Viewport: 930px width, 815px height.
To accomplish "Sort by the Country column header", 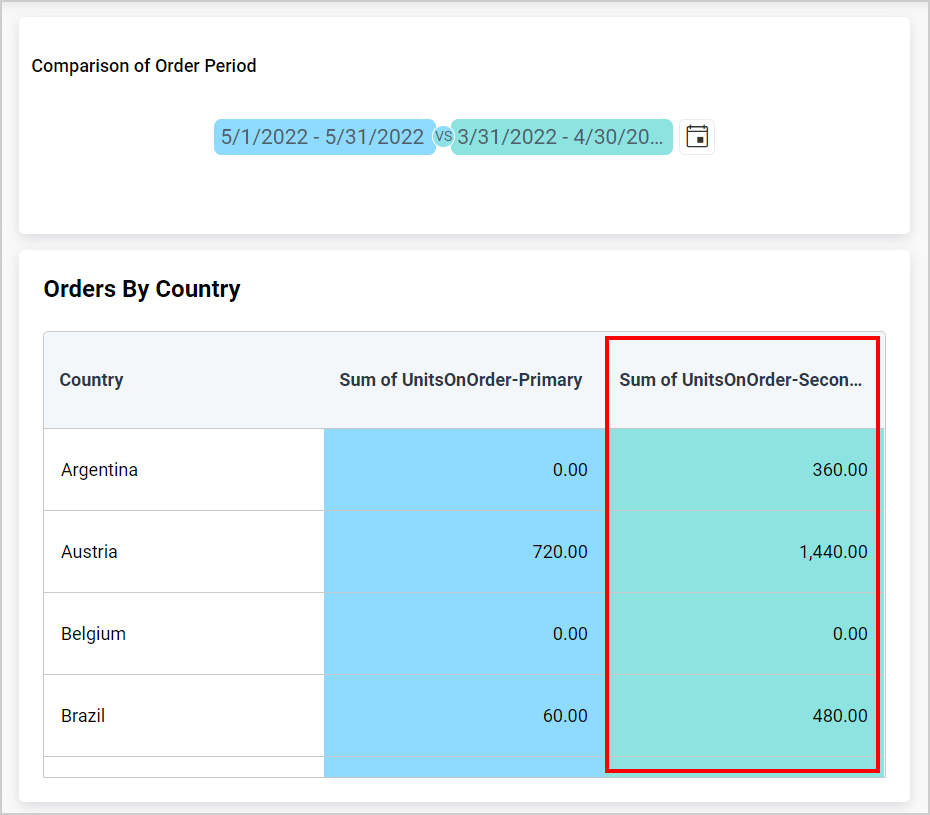I will point(91,380).
